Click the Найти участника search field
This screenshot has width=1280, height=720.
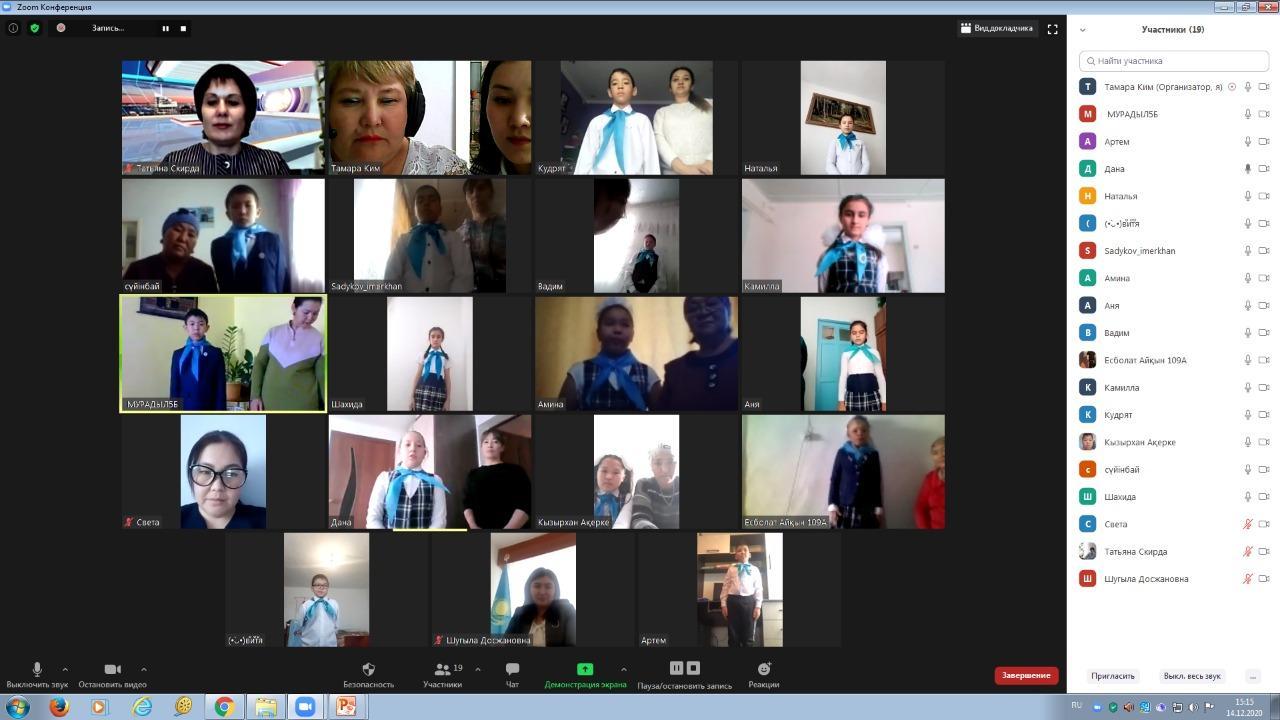(x=1174, y=61)
